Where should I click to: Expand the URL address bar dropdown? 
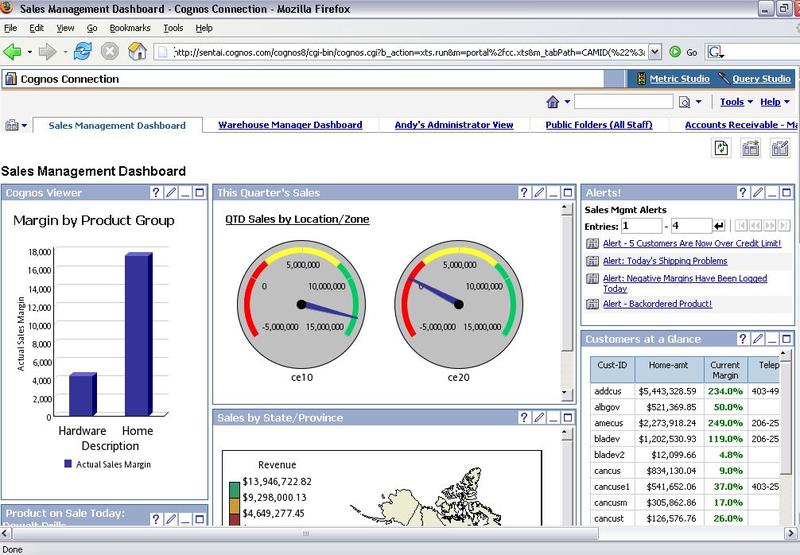tap(656, 52)
